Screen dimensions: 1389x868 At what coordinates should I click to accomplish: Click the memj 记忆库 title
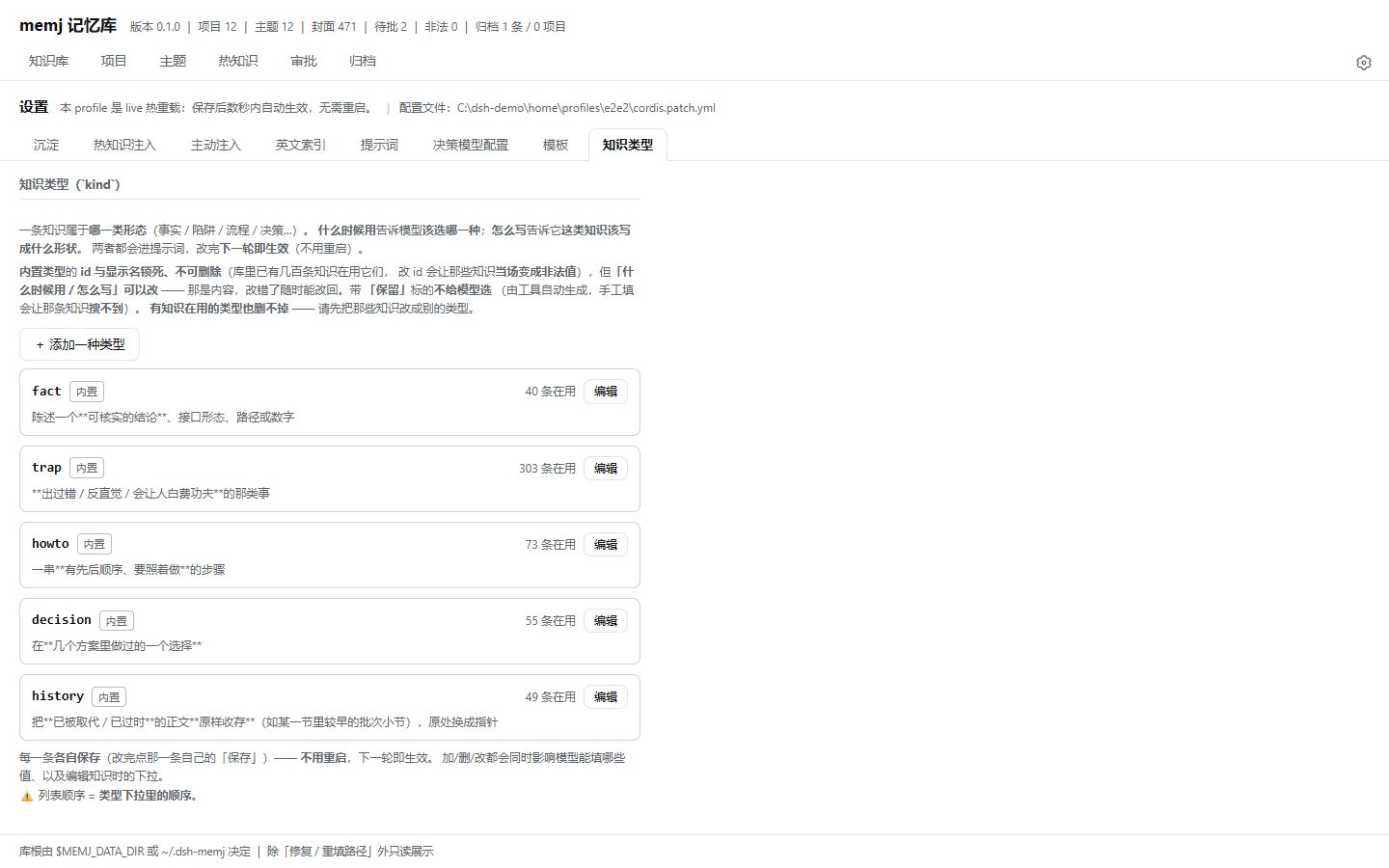point(68,26)
